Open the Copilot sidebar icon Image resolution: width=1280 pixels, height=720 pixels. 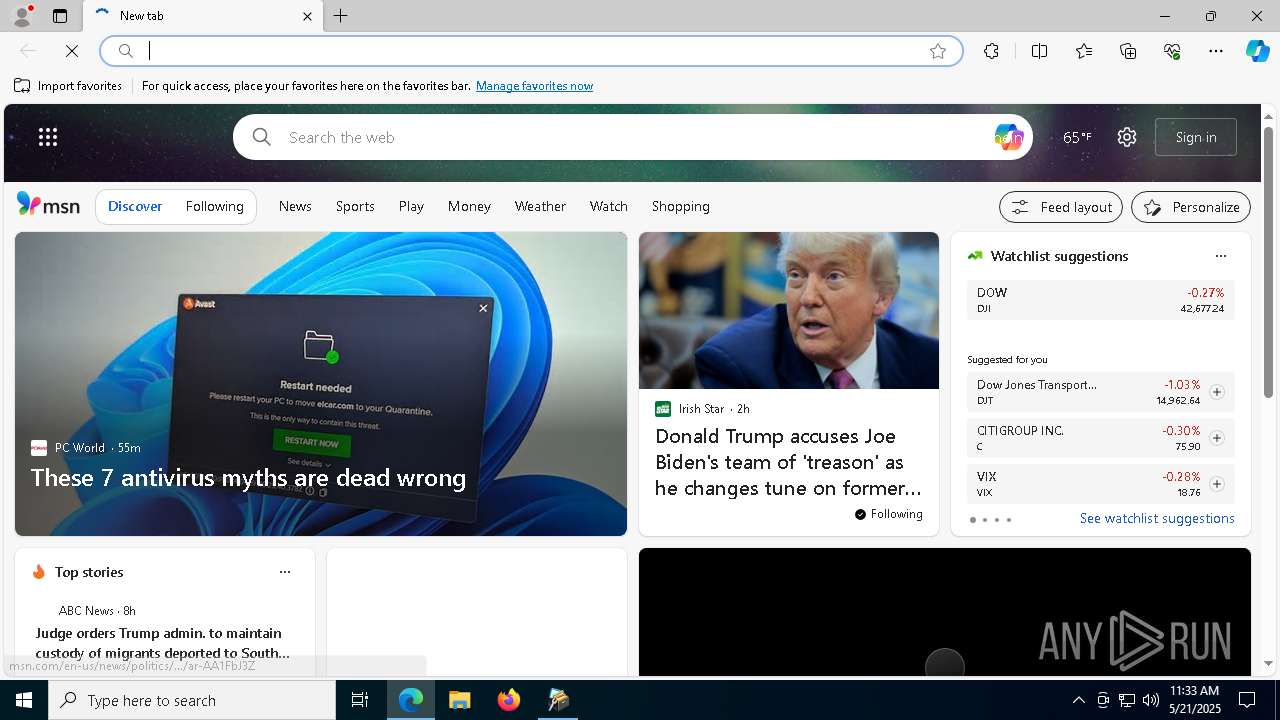tap(1257, 51)
